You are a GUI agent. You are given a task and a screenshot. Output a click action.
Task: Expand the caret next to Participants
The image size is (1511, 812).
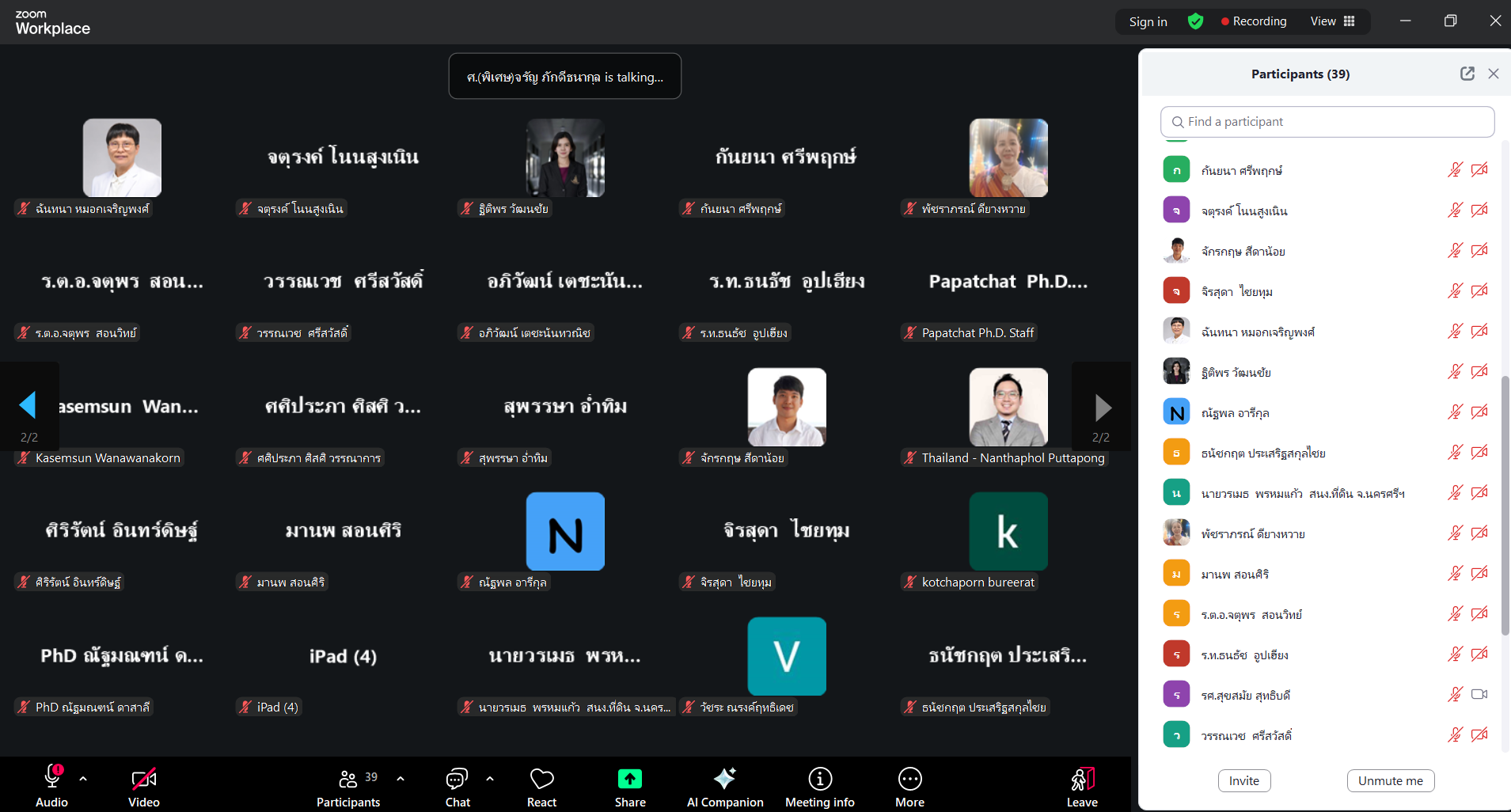[x=401, y=779]
